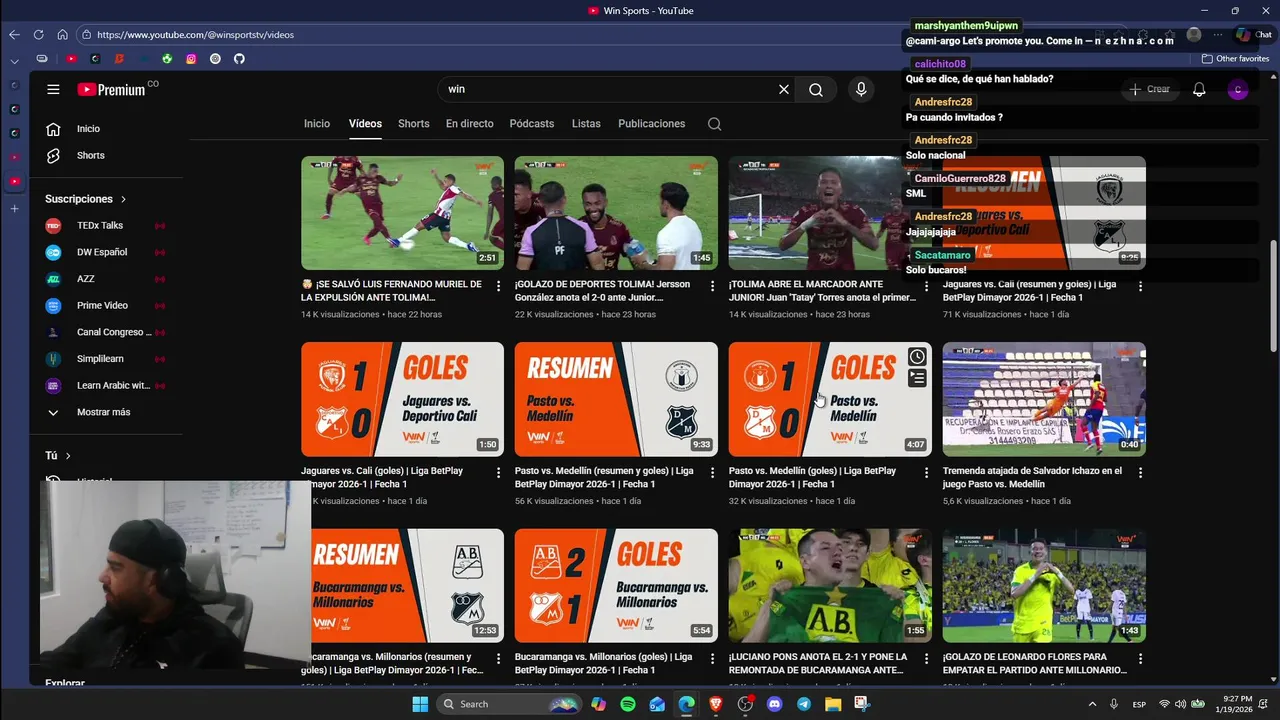Show hidden system tray icons chevron

tap(1092, 704)
